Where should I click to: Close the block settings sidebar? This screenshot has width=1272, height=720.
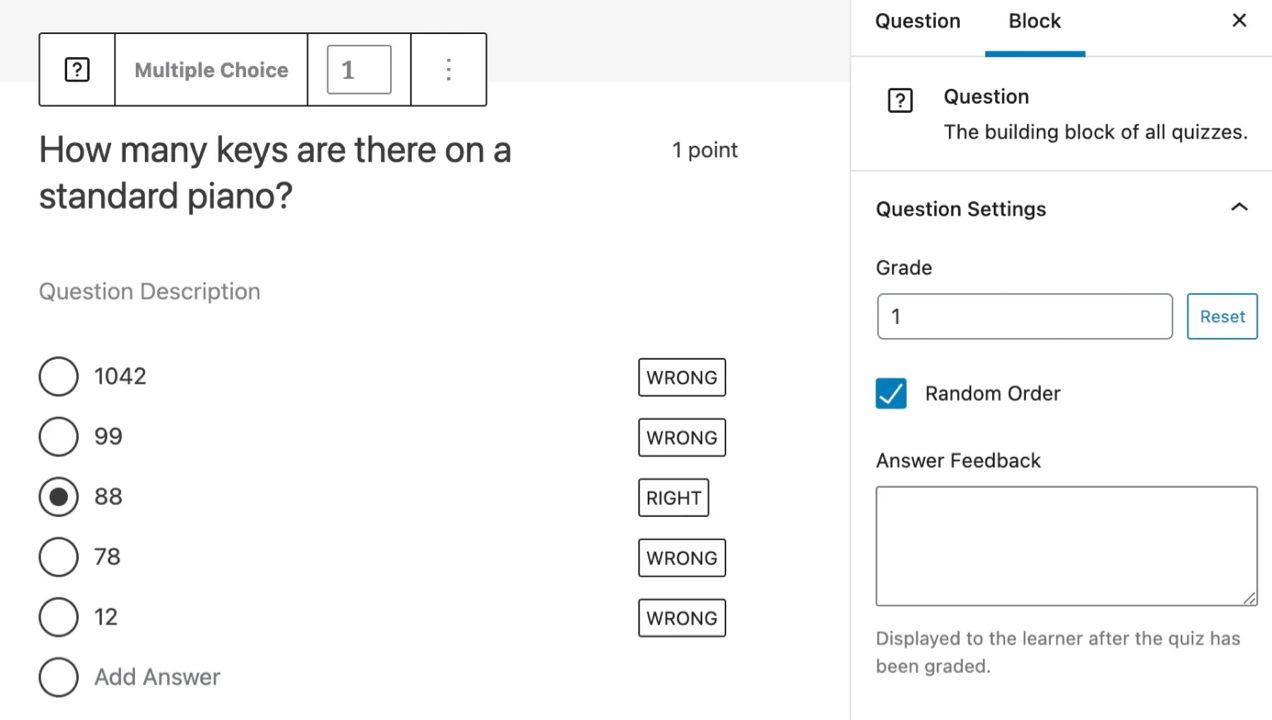tap(1239, 20)
